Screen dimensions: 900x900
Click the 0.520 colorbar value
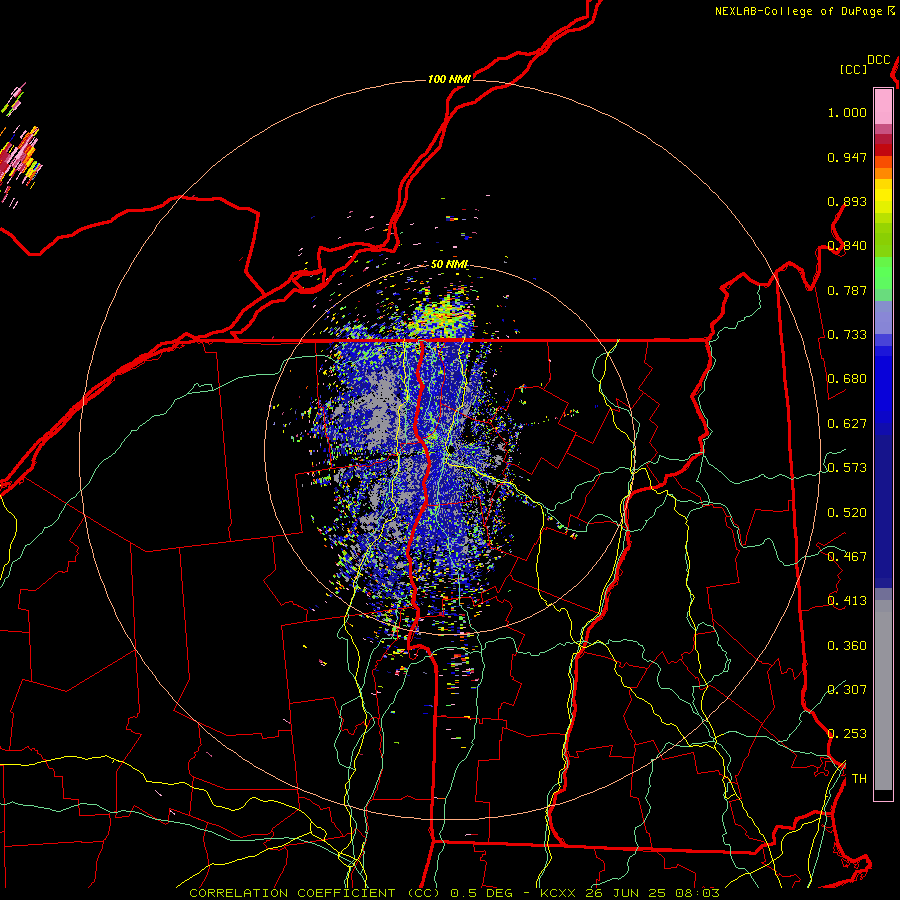(847, 513)
